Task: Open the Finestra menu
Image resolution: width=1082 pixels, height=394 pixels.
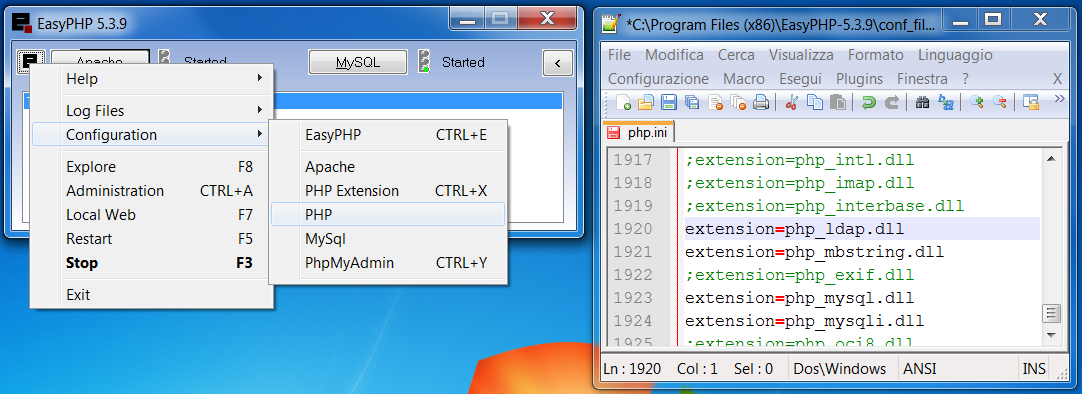Action: pos(922,79)
